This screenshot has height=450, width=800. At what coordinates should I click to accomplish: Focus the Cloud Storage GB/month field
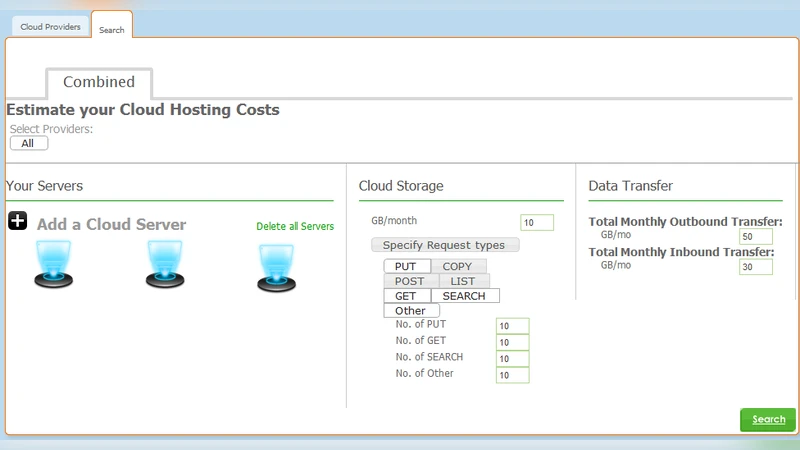point(536,223)
